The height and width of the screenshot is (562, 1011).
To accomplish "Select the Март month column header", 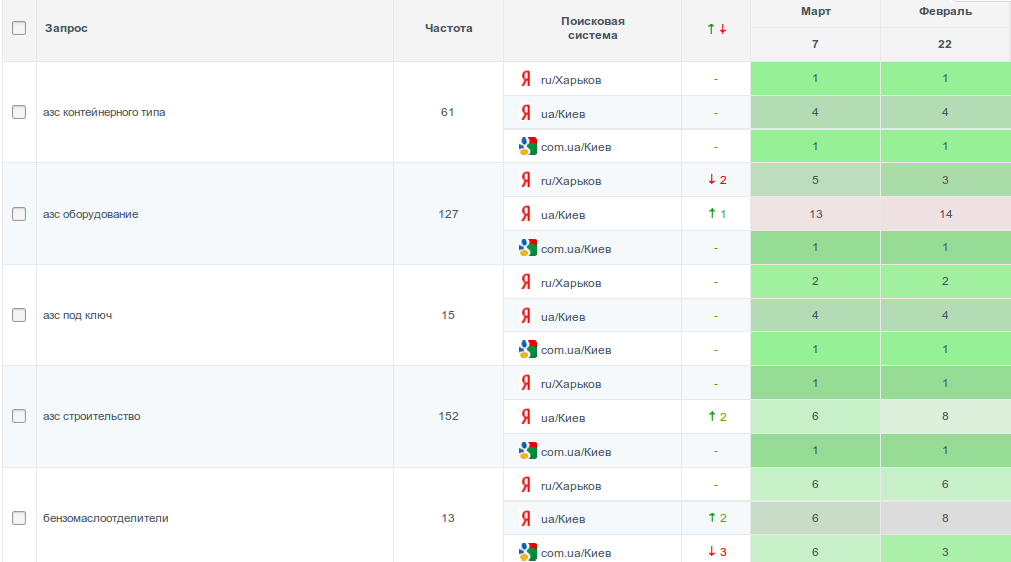I will pos(815,12).
